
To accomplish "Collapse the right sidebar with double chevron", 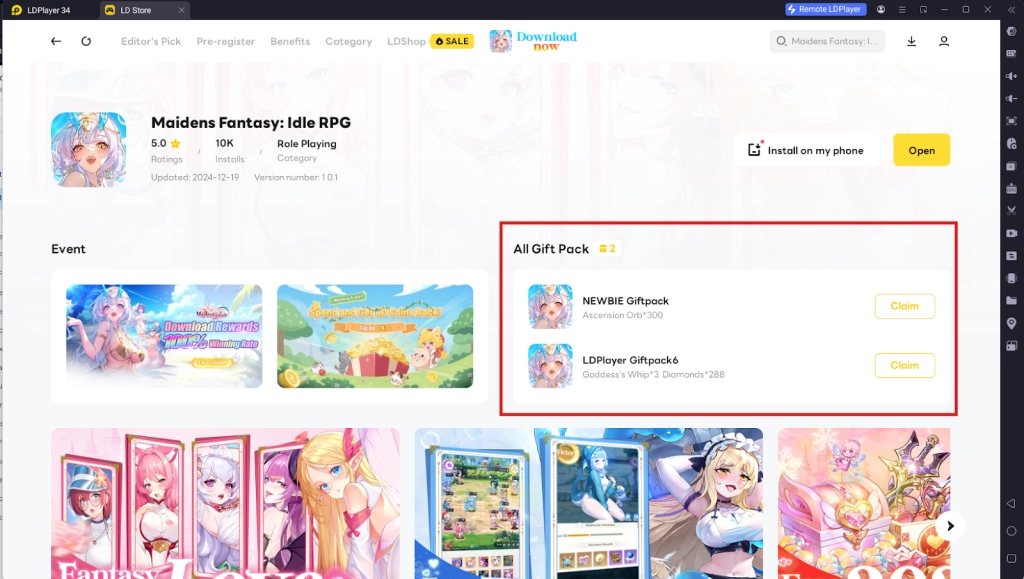I will [x=1012, y=10].
